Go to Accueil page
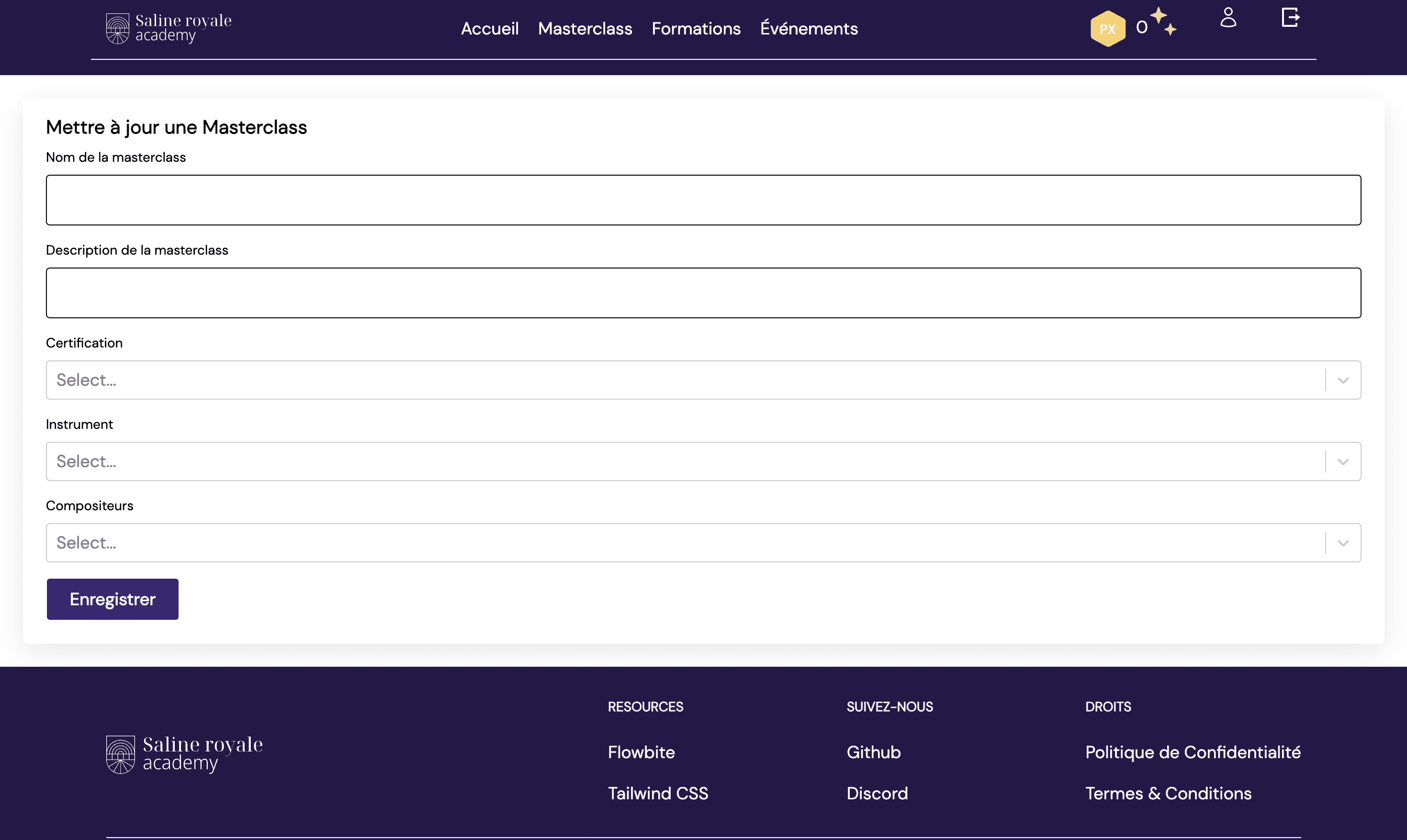 point(490,28)
